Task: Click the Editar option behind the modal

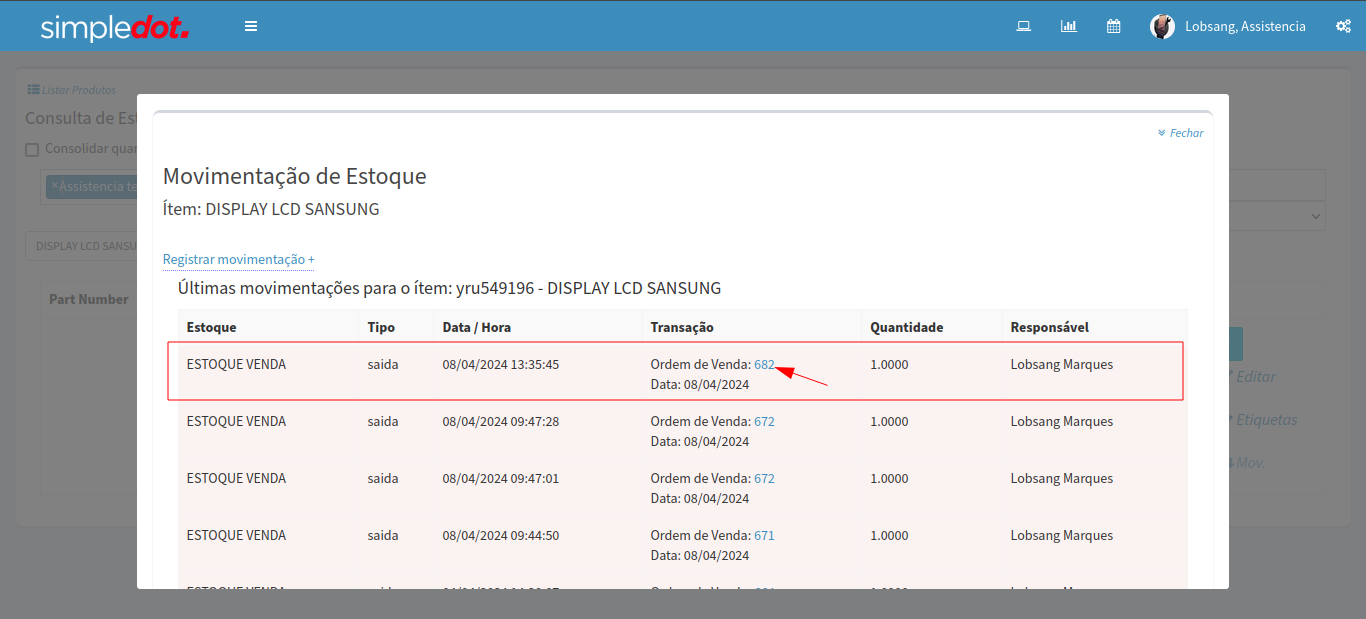Action: 1255,377
